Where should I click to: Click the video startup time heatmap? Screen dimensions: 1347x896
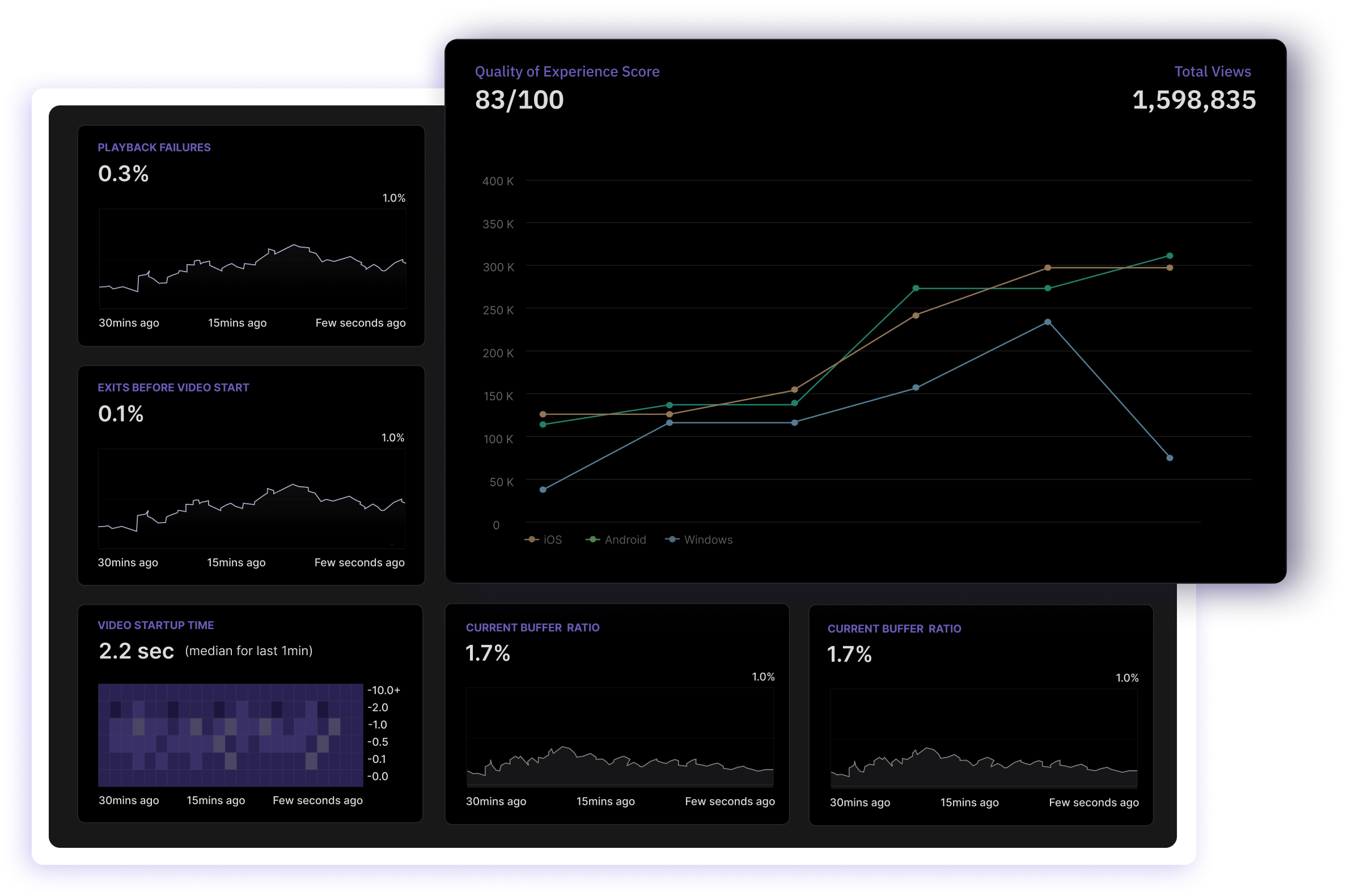230,735
